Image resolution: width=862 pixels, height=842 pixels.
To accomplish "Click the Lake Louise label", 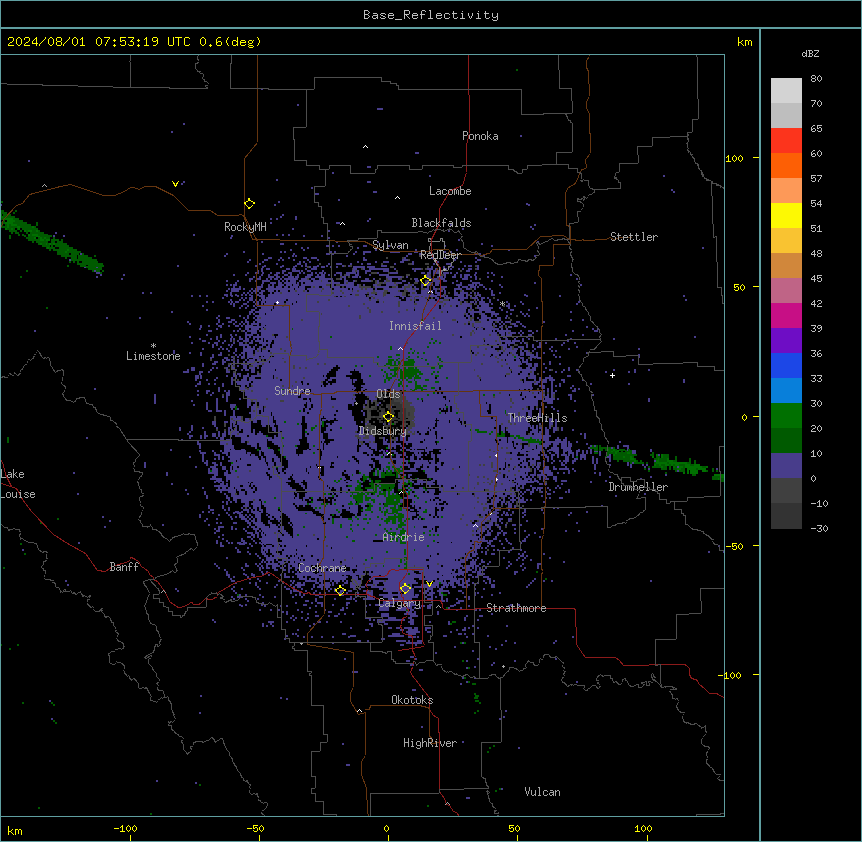I will [x=18, y=484].
